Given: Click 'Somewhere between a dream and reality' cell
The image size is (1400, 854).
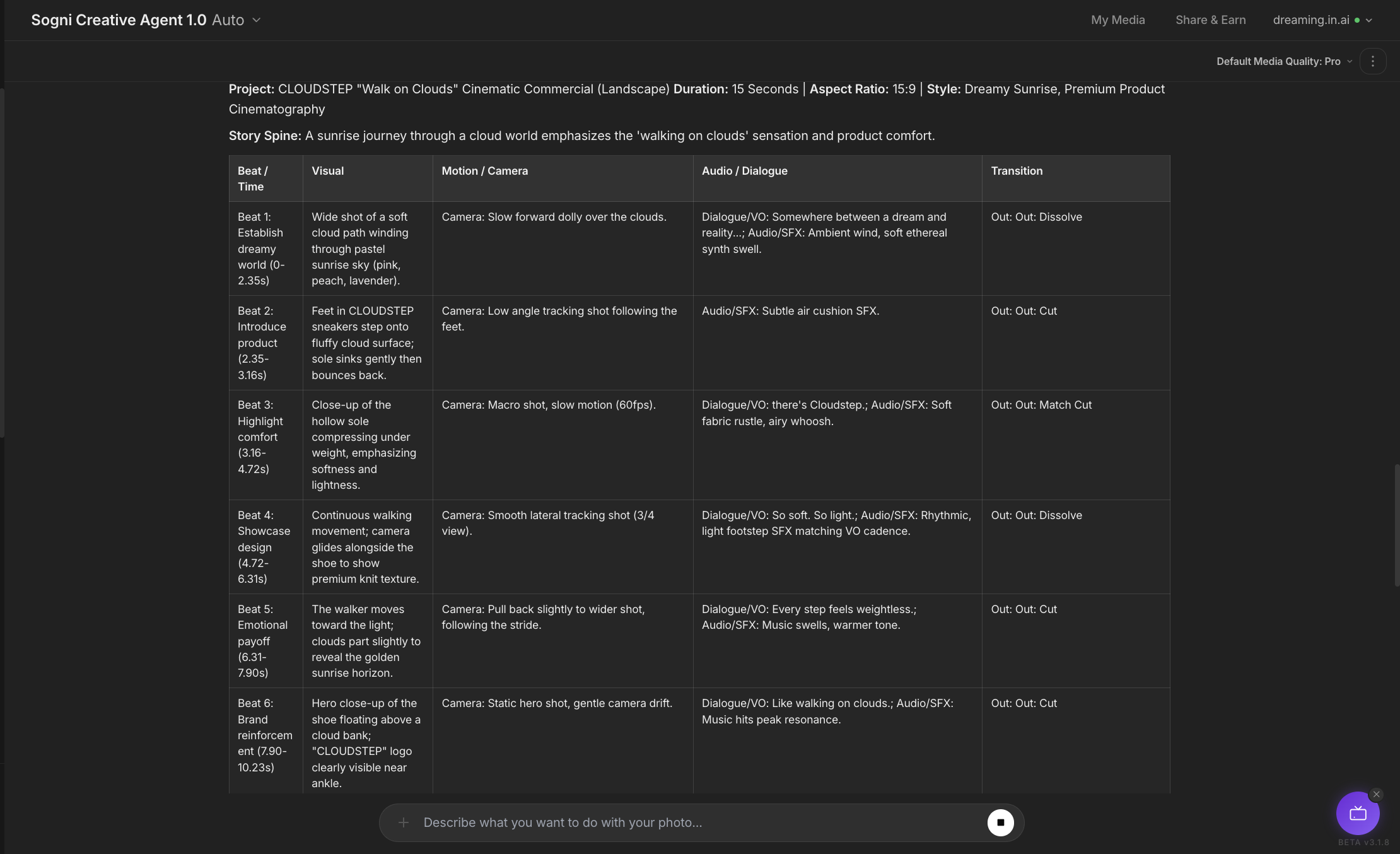Looking at the screenshot, I should coord(837,249).
